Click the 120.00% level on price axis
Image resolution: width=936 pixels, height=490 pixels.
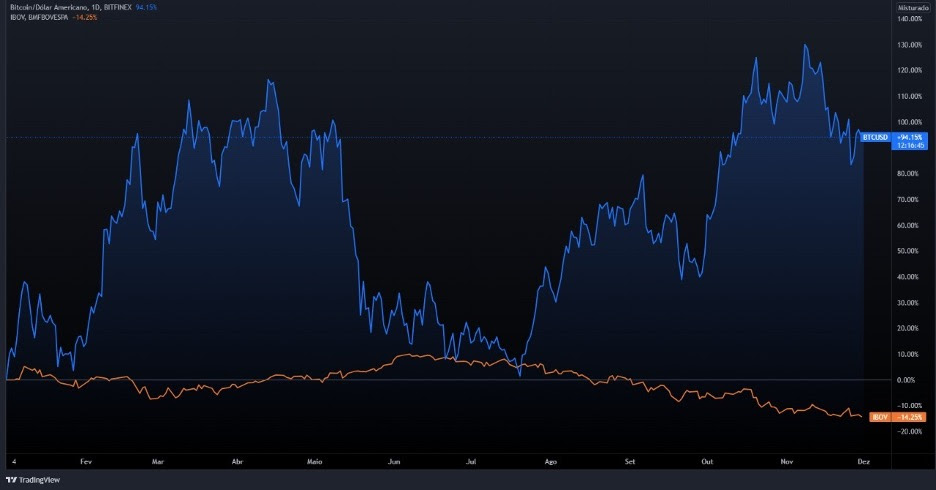(910, 70)
